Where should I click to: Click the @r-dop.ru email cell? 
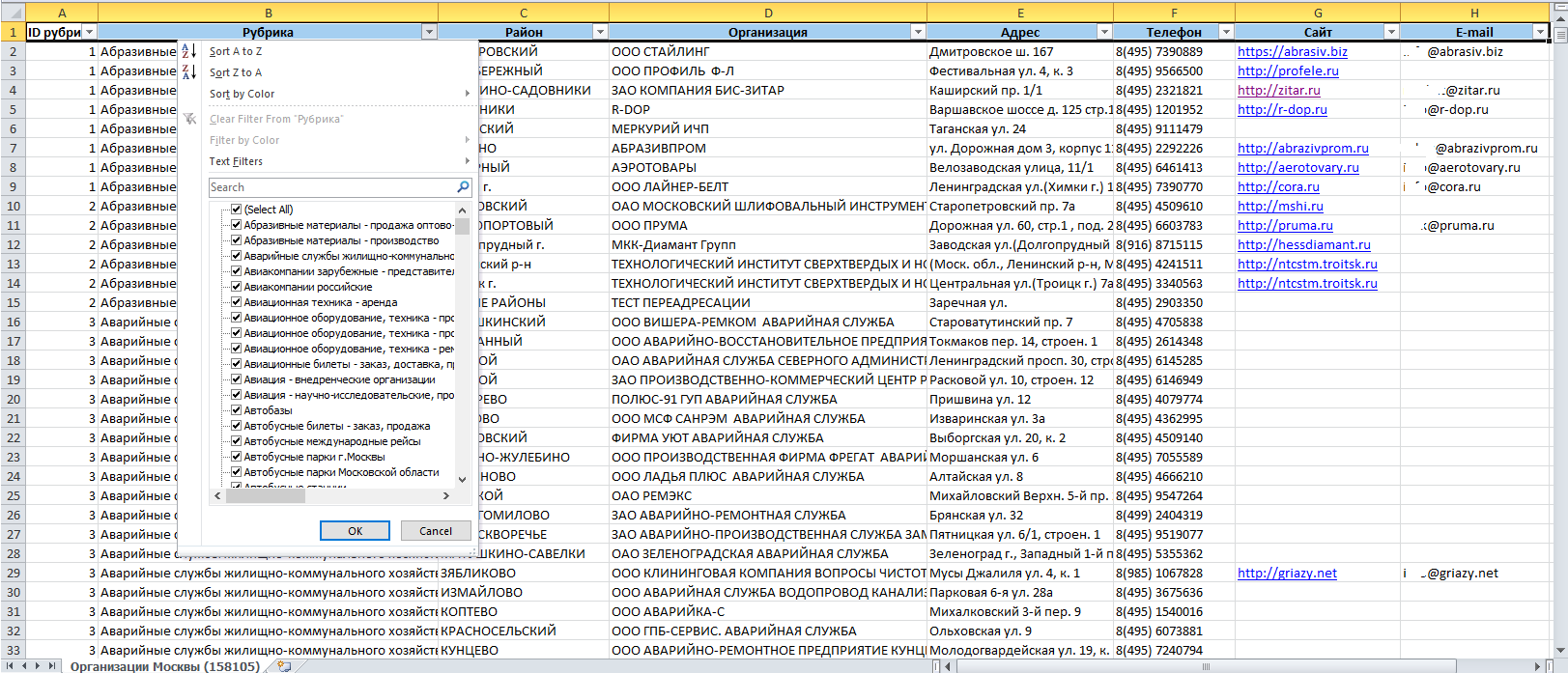point(1474,109)
